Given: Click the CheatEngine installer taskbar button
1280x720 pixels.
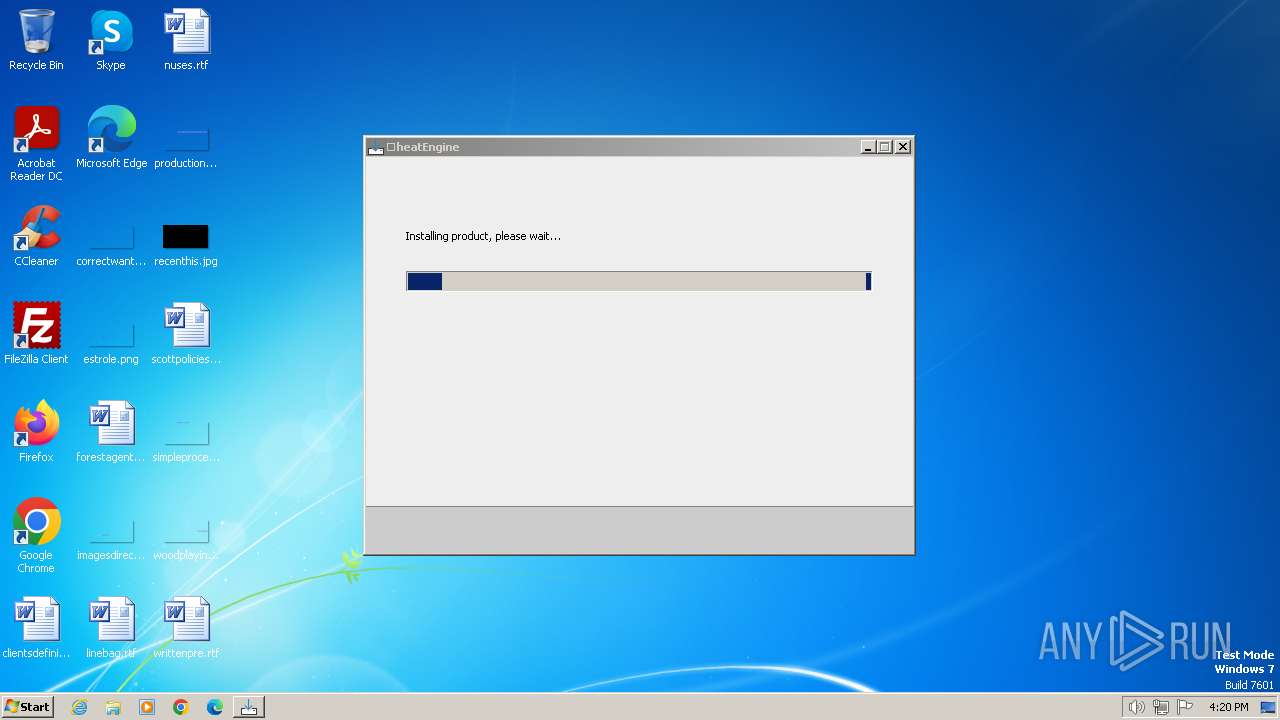Looking at the screenshot, I should tap(249, 707).
